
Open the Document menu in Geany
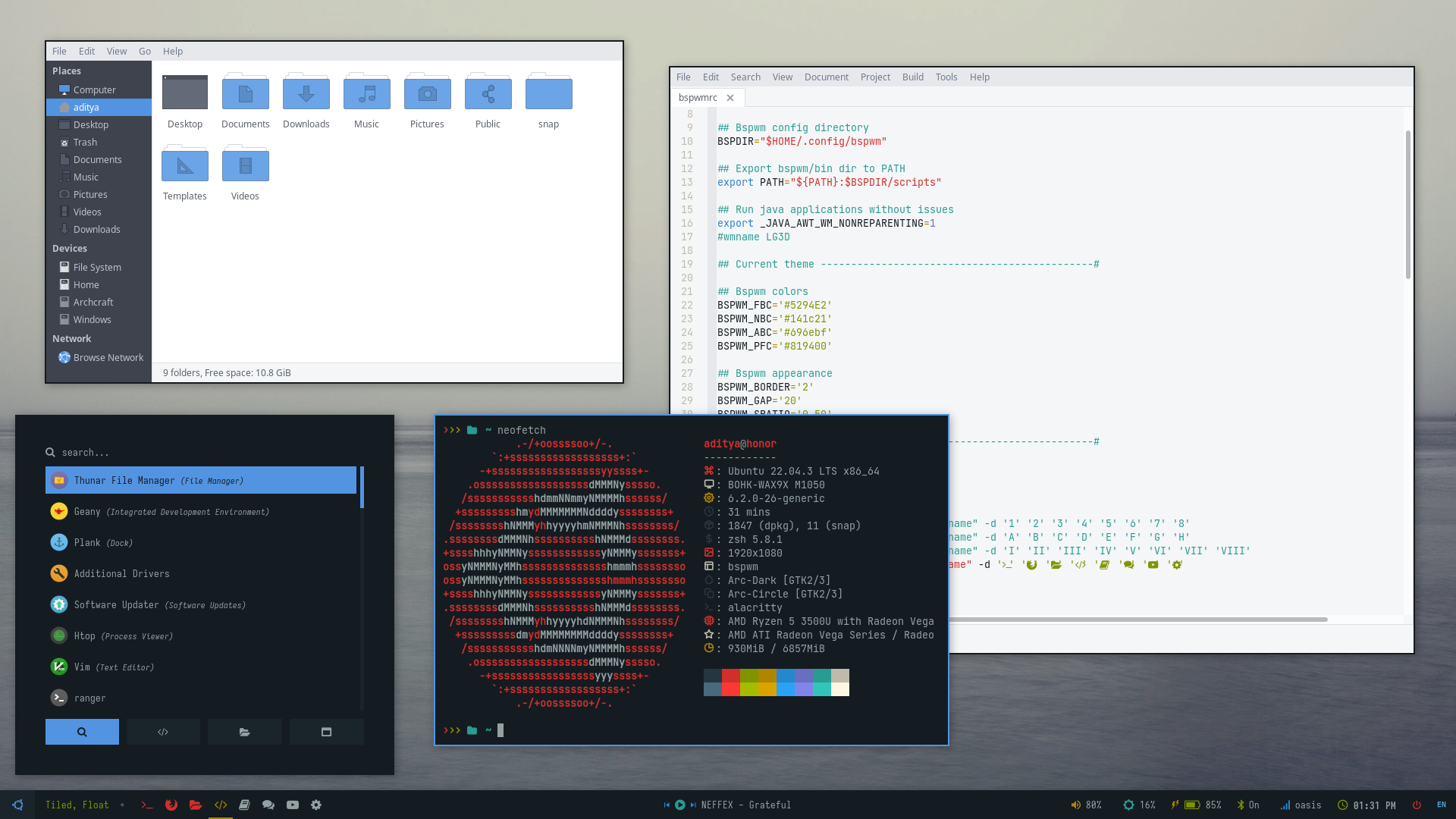tap(826, 77)
